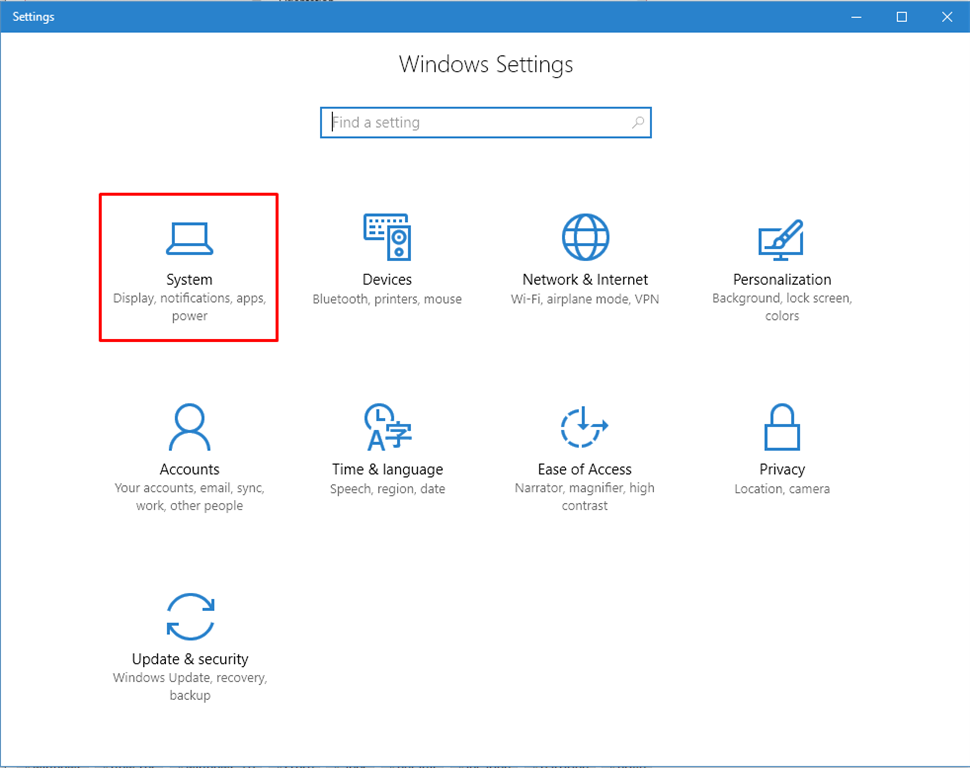Click the Update & security label
This screenshot has width=970, height=768.
(190, 659)
